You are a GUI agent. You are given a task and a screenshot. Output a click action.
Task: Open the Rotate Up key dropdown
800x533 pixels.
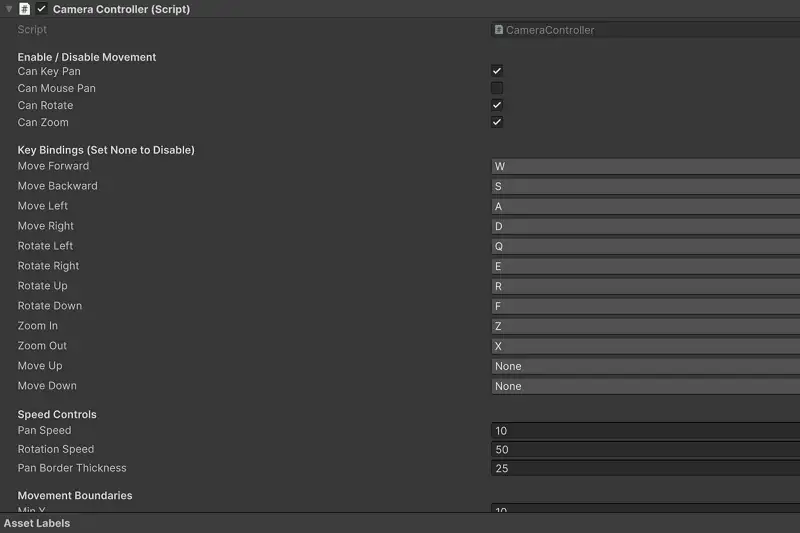(645, 286)
